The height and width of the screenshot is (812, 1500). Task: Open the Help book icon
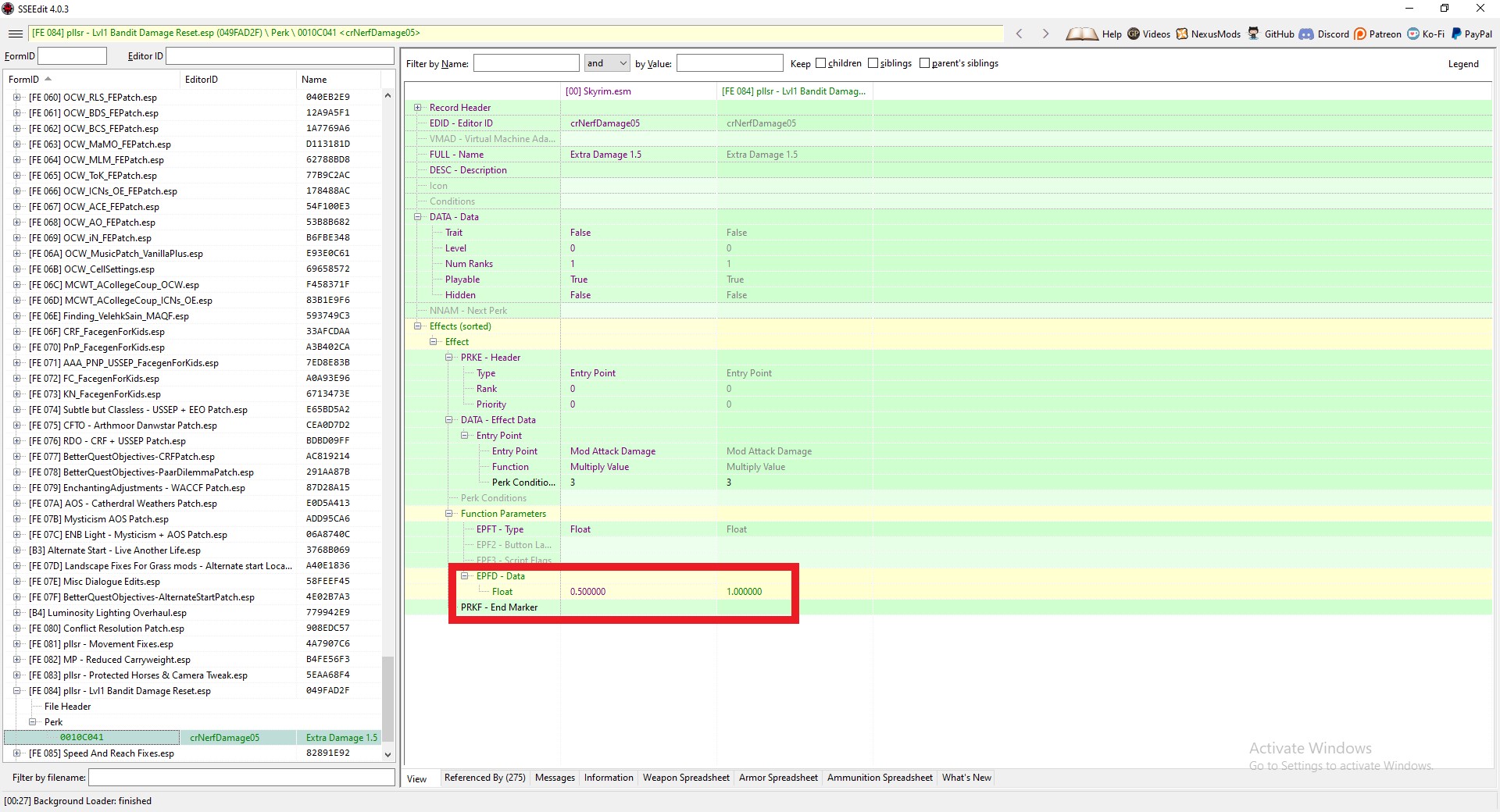[x=1082, y=34]
